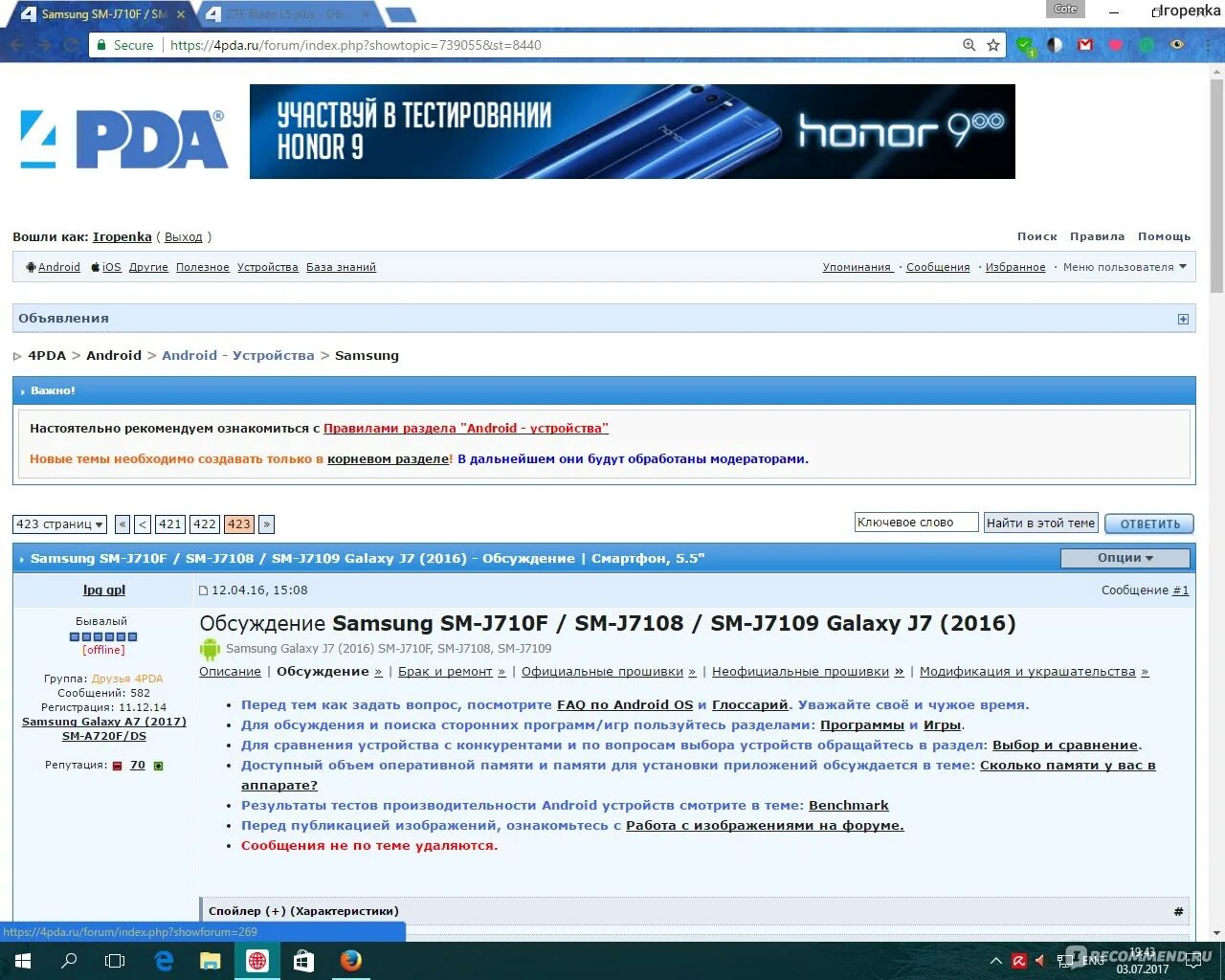Open 'Избранное' link

coord(1015,267)
